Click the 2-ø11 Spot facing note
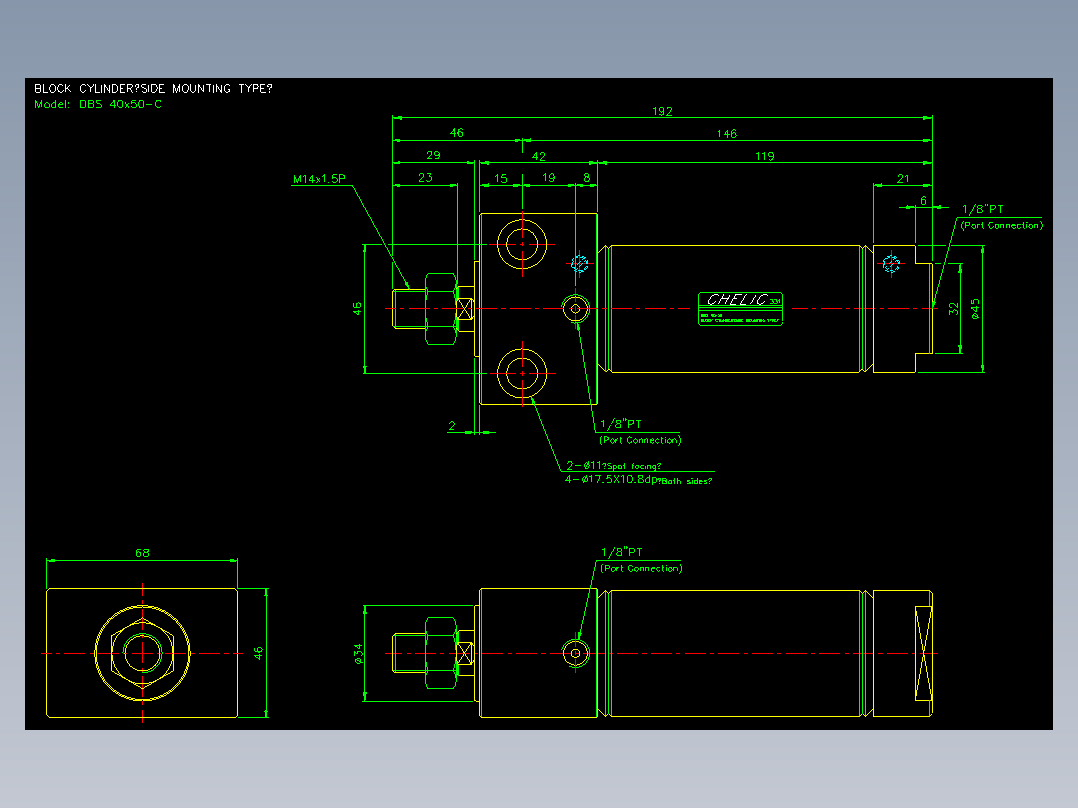 click(x=613, y=466)
